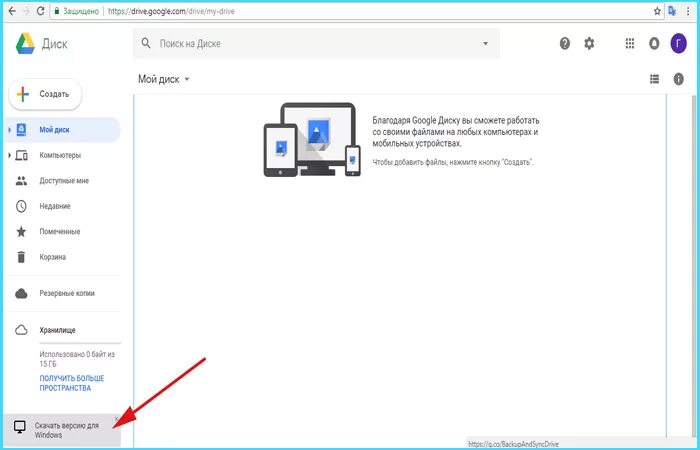Click the monitor icon beside Скачать версию
The image size is (700, 450).
[19, 427]
